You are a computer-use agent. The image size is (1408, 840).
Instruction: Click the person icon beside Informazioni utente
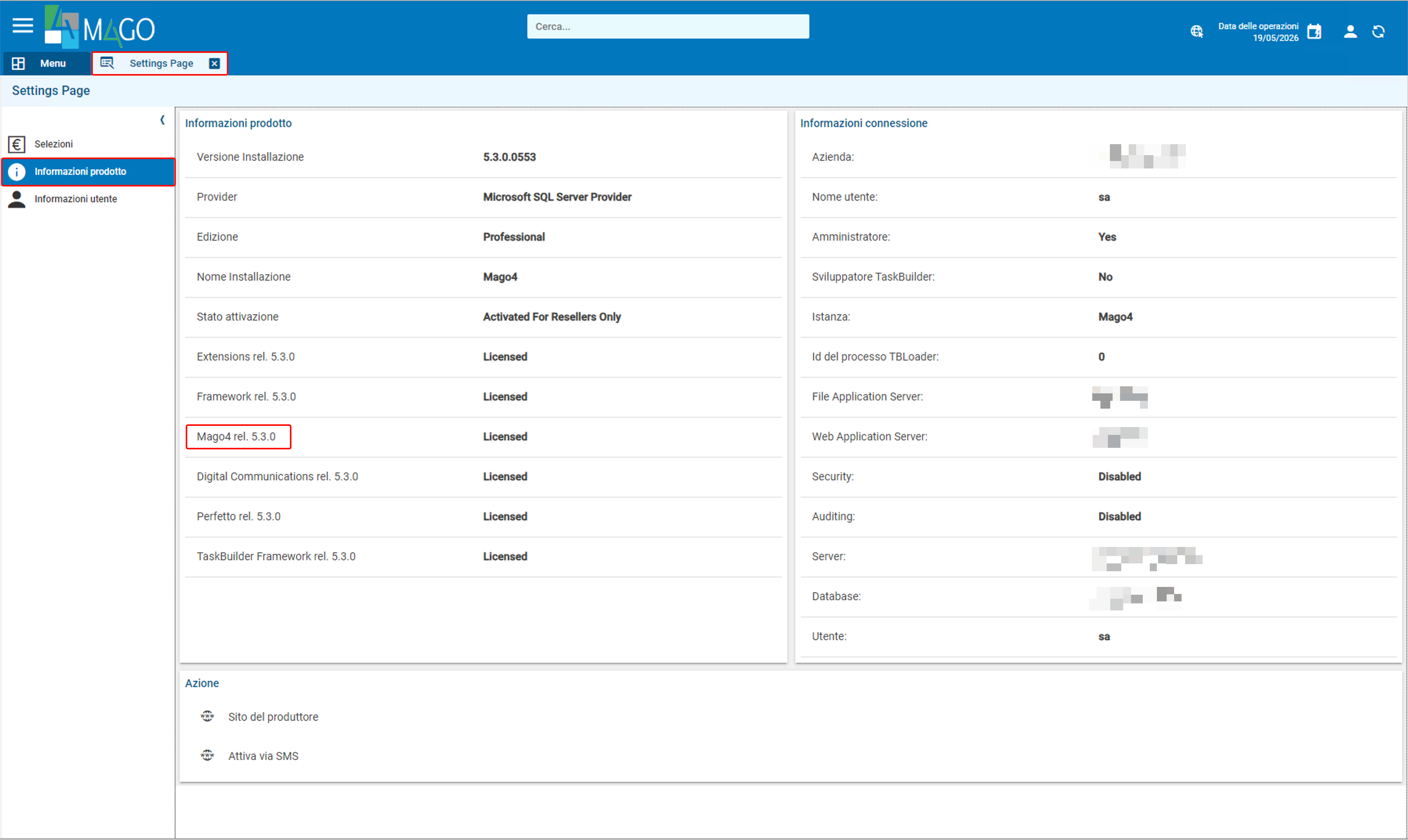coord(17,199)
